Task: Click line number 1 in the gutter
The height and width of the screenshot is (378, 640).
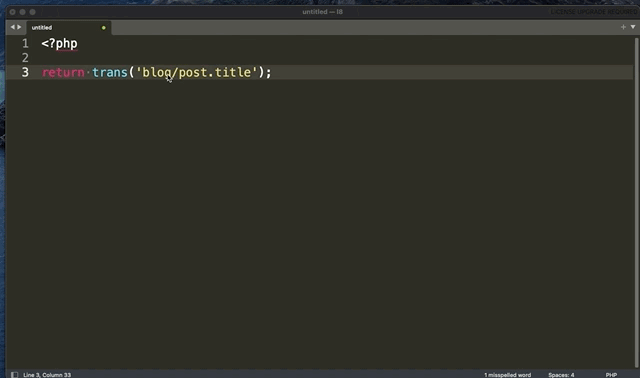Action: click(x=25, y=43)
